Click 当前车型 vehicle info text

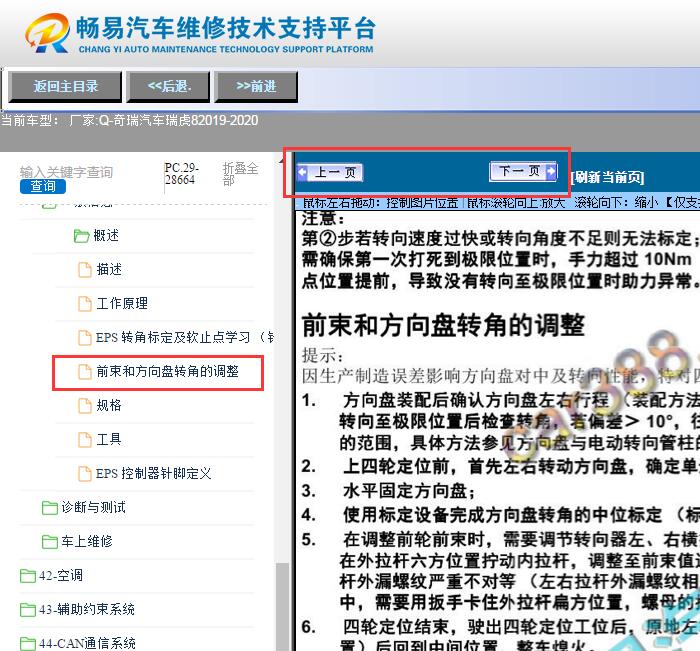(x=129, y=121)
